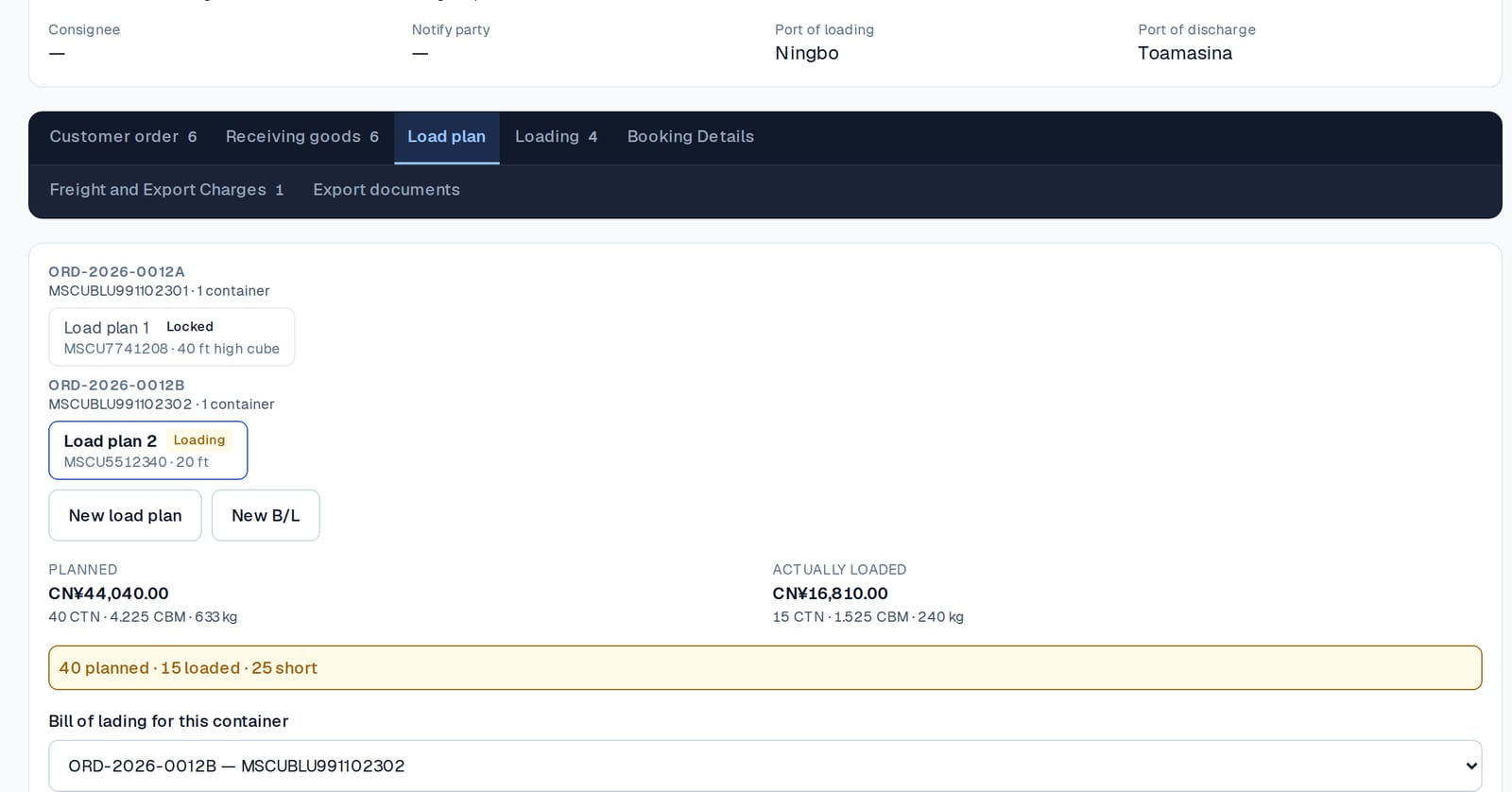Click the MSCUBLU991102302 · 1 container text
Viewport: 1512px width, 792px height.
pos(162,405)
